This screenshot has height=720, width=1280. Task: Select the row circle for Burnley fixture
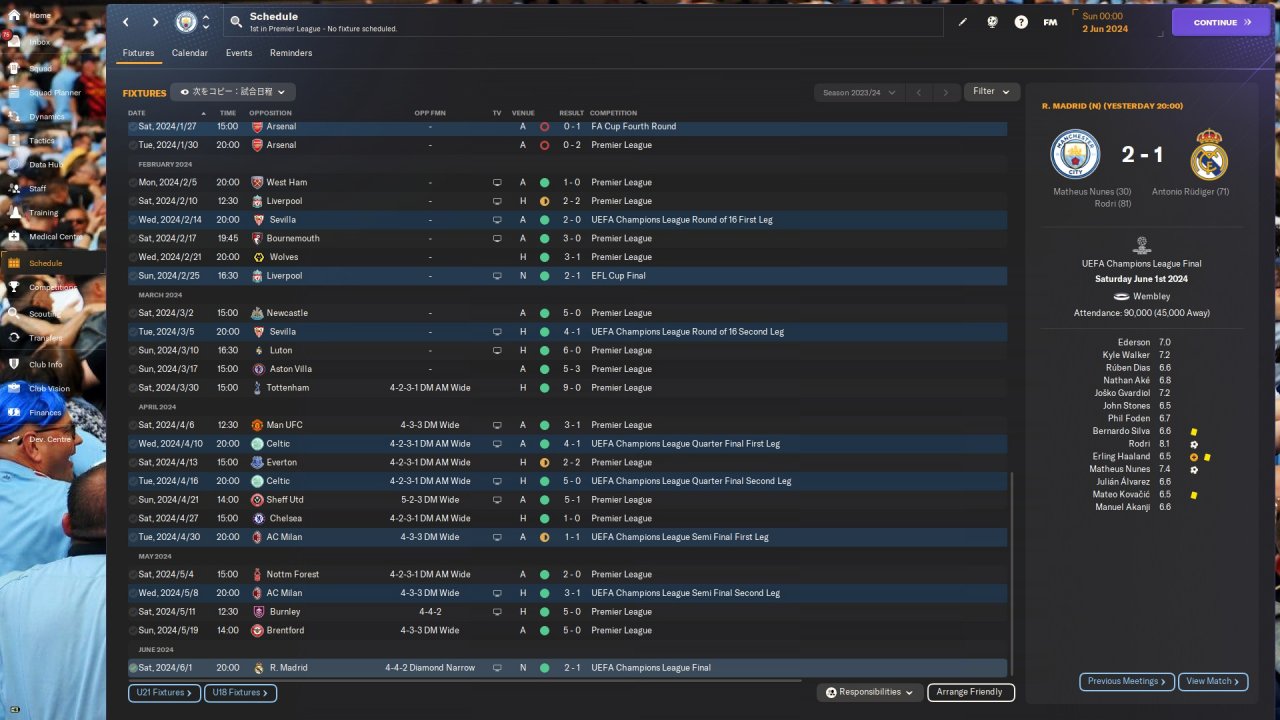[x=133, y=612]
